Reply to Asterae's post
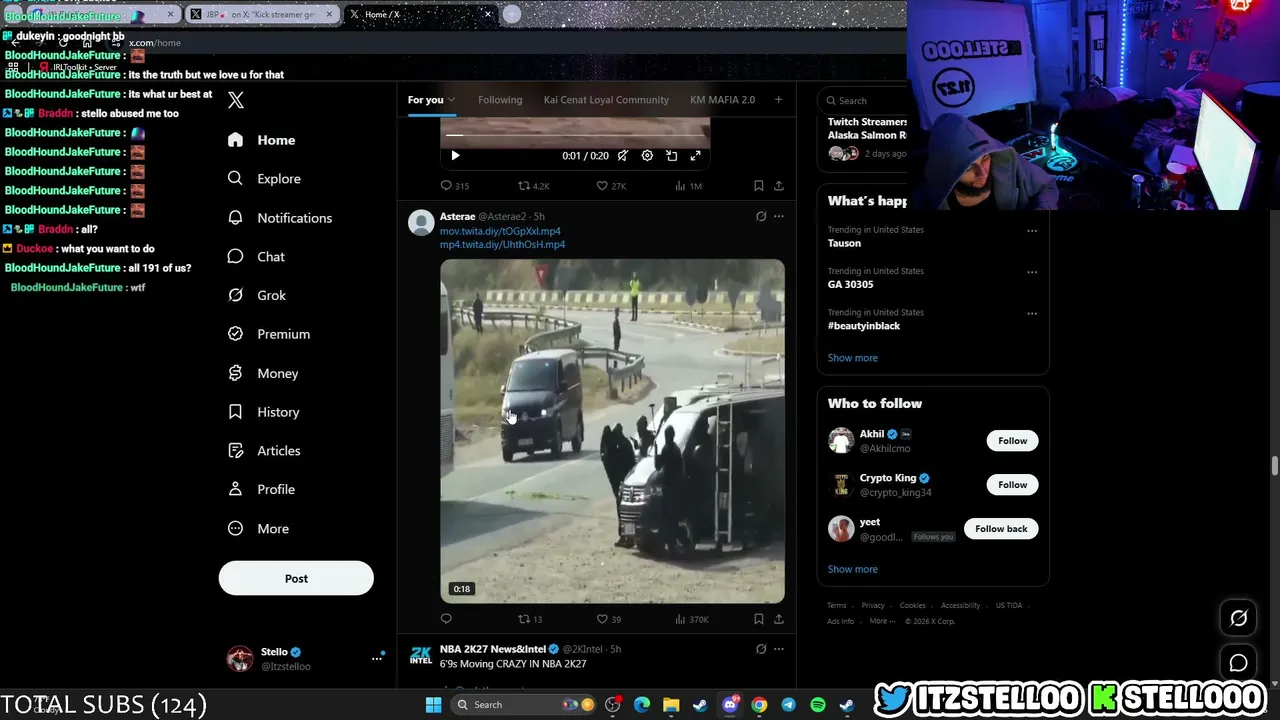The height and width of the screenshot is (720, 1280). (x=446, y=619)
